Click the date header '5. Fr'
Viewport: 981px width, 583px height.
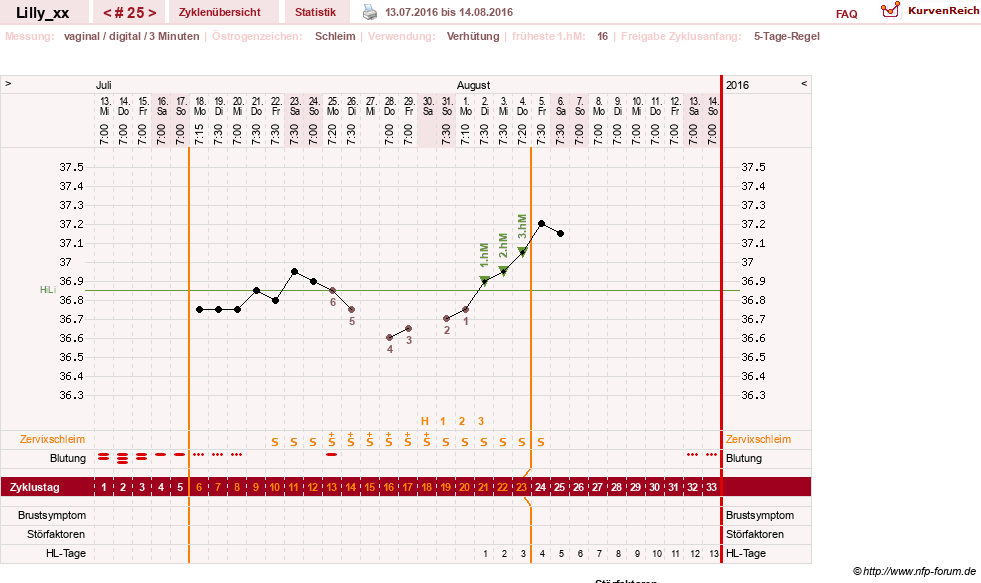tap(542, 106)
